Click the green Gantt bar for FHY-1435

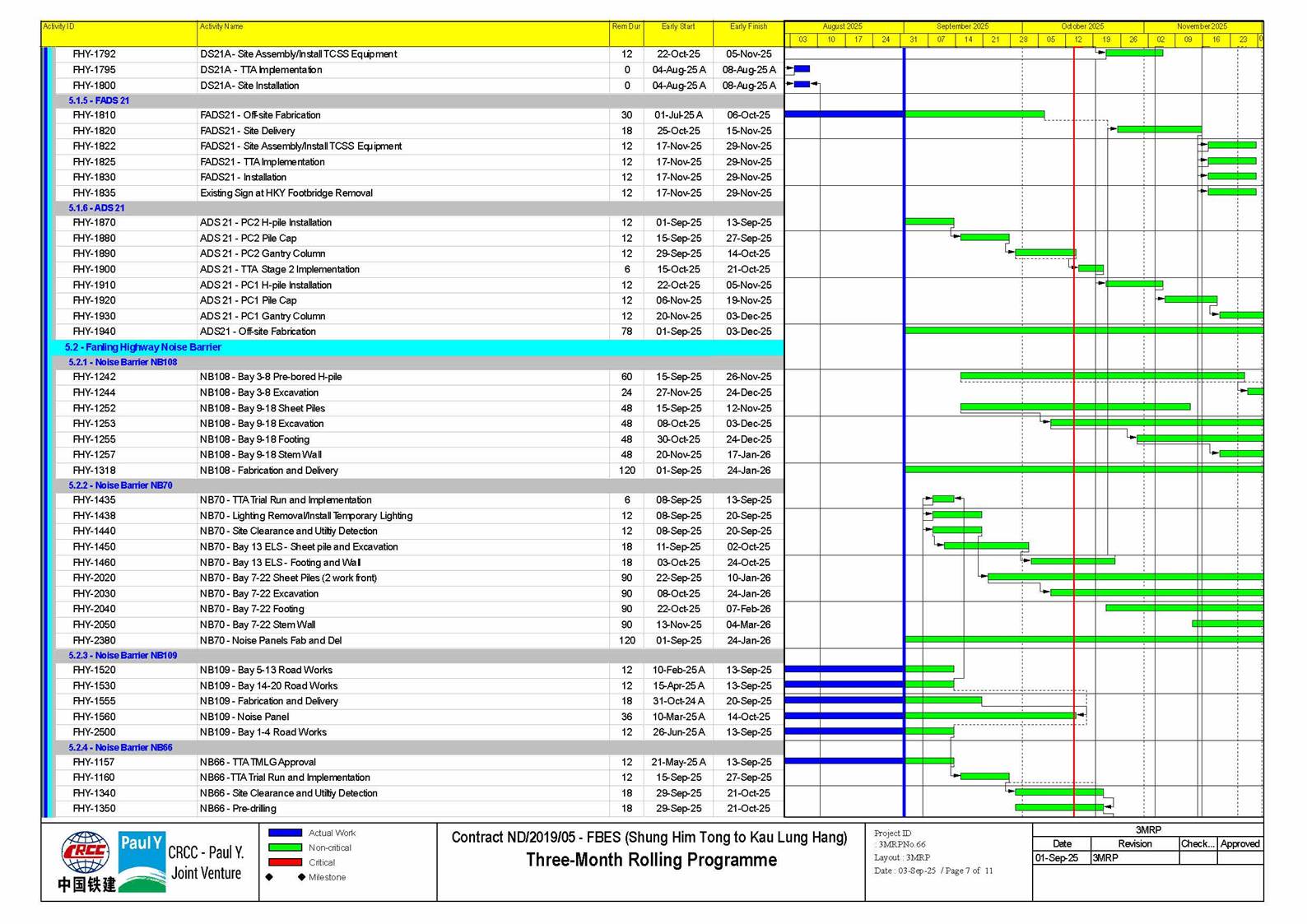tap(943, 499)
